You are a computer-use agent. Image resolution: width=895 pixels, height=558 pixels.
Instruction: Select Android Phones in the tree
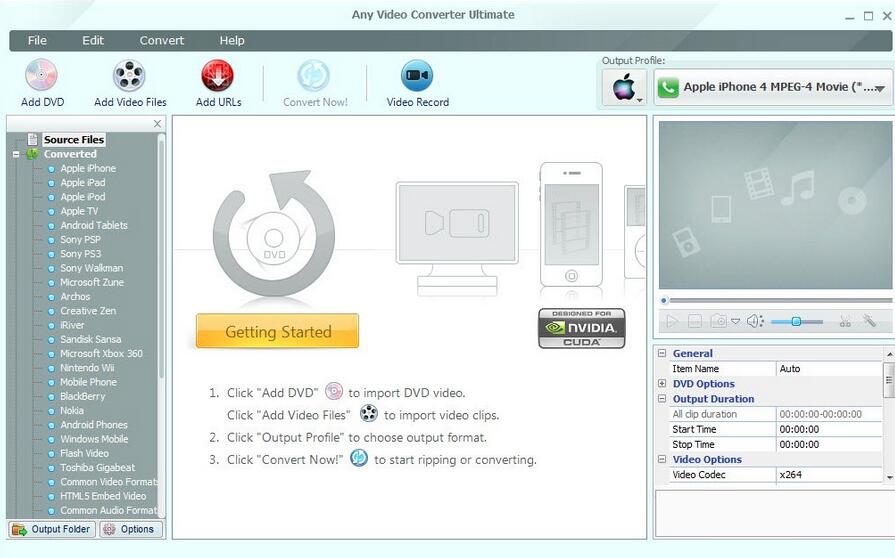[94, 425]
